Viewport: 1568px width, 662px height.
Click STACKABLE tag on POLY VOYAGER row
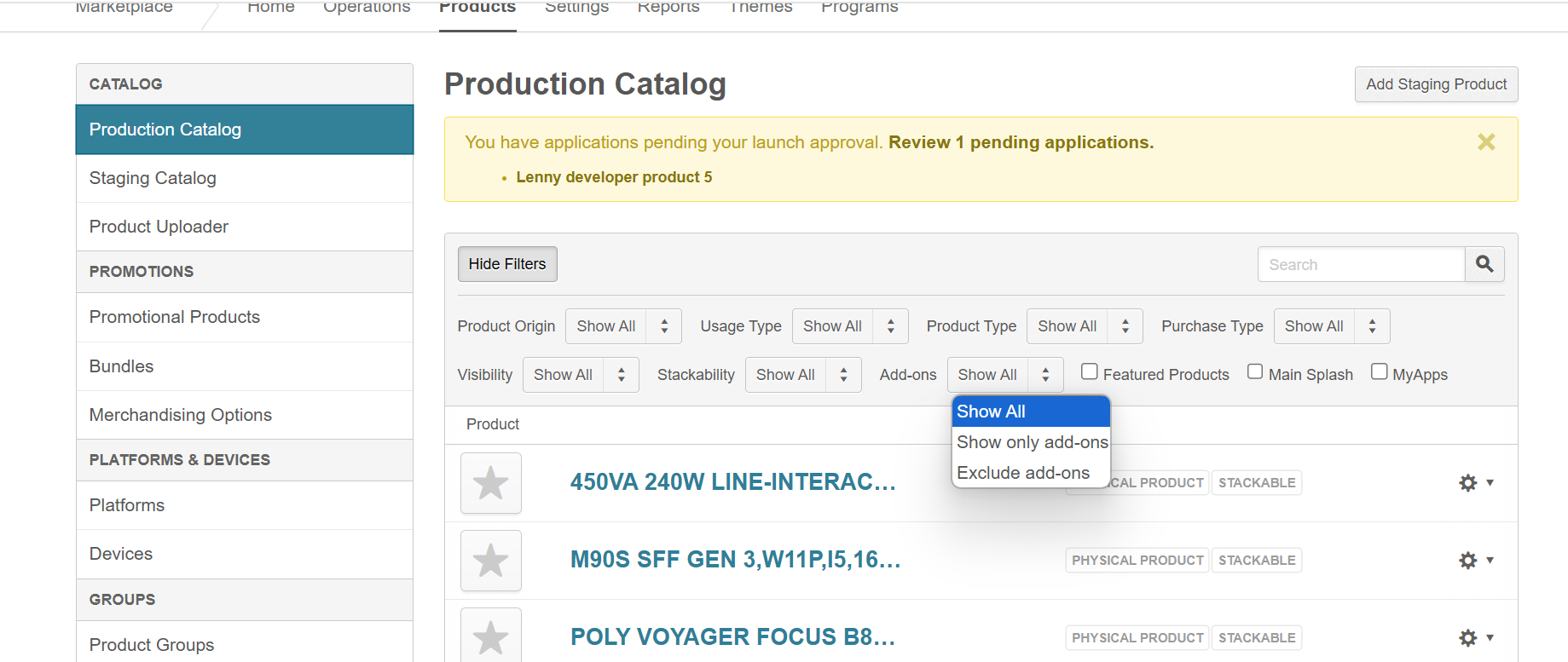(1257, 638)
